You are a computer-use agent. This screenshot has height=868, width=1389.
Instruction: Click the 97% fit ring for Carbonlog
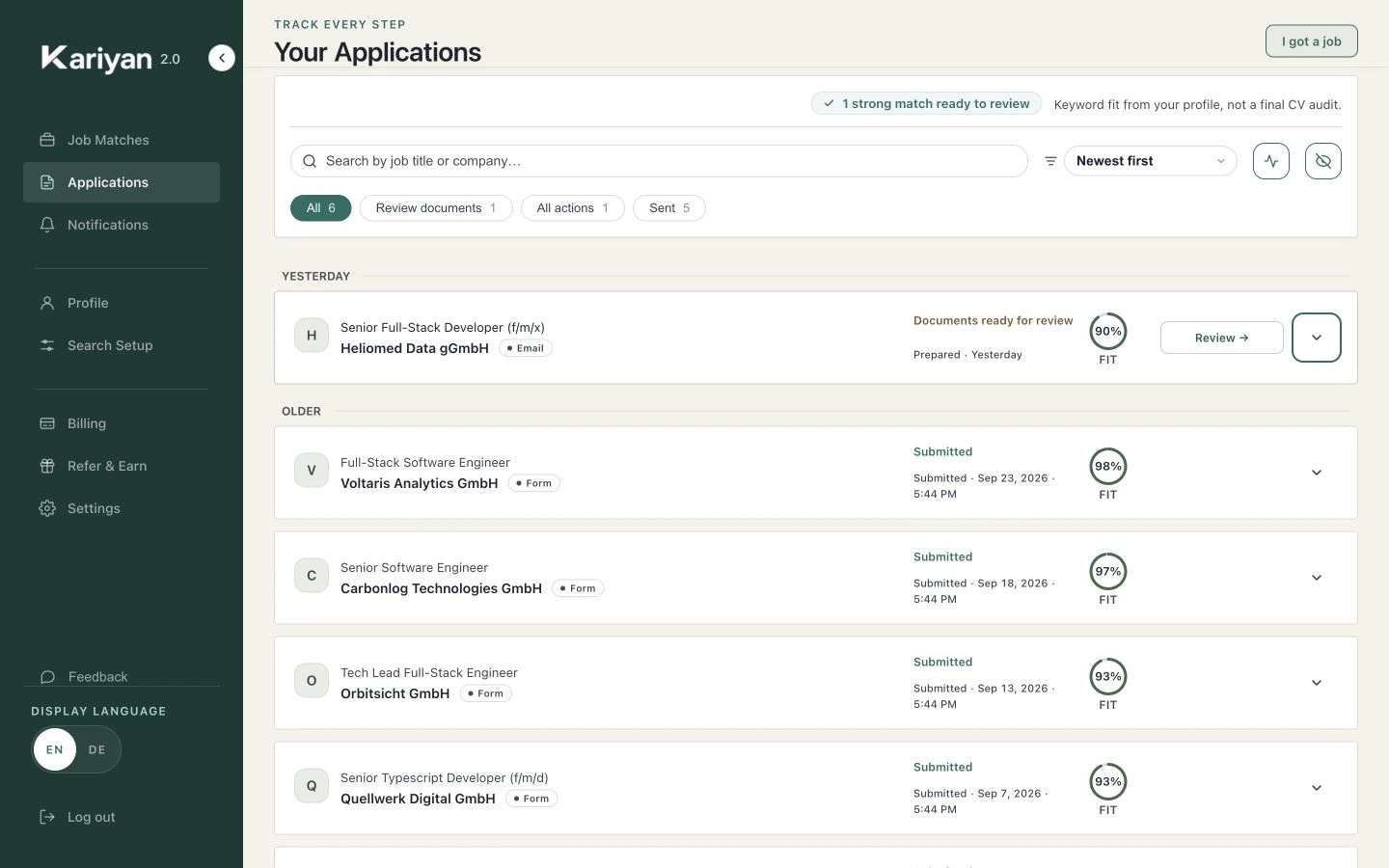coord(1108,572)
